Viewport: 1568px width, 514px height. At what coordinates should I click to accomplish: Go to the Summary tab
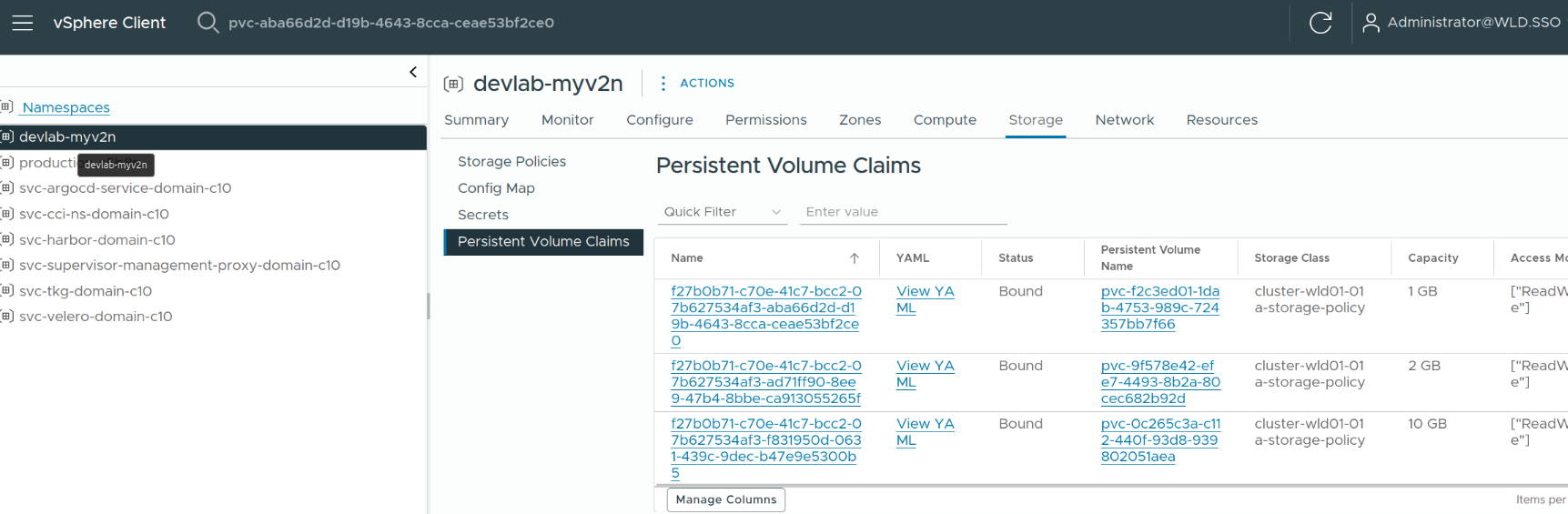click(x=476, y=120)
